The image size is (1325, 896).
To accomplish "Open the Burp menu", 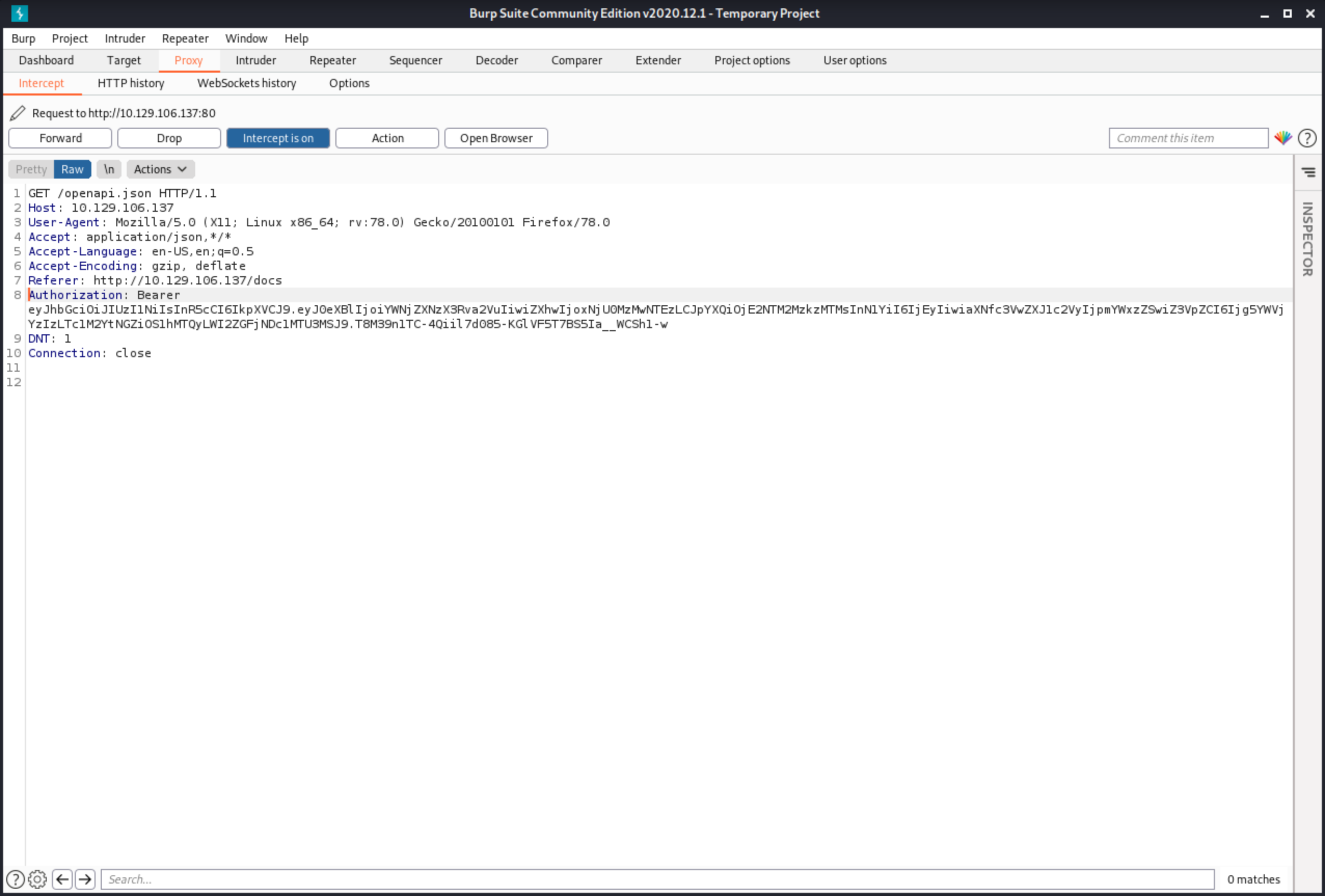I will pos(23,38).
